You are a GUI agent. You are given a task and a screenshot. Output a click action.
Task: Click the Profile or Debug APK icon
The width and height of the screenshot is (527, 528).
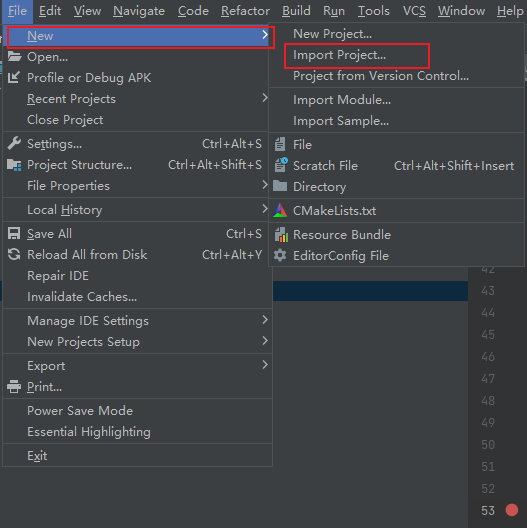14,77
